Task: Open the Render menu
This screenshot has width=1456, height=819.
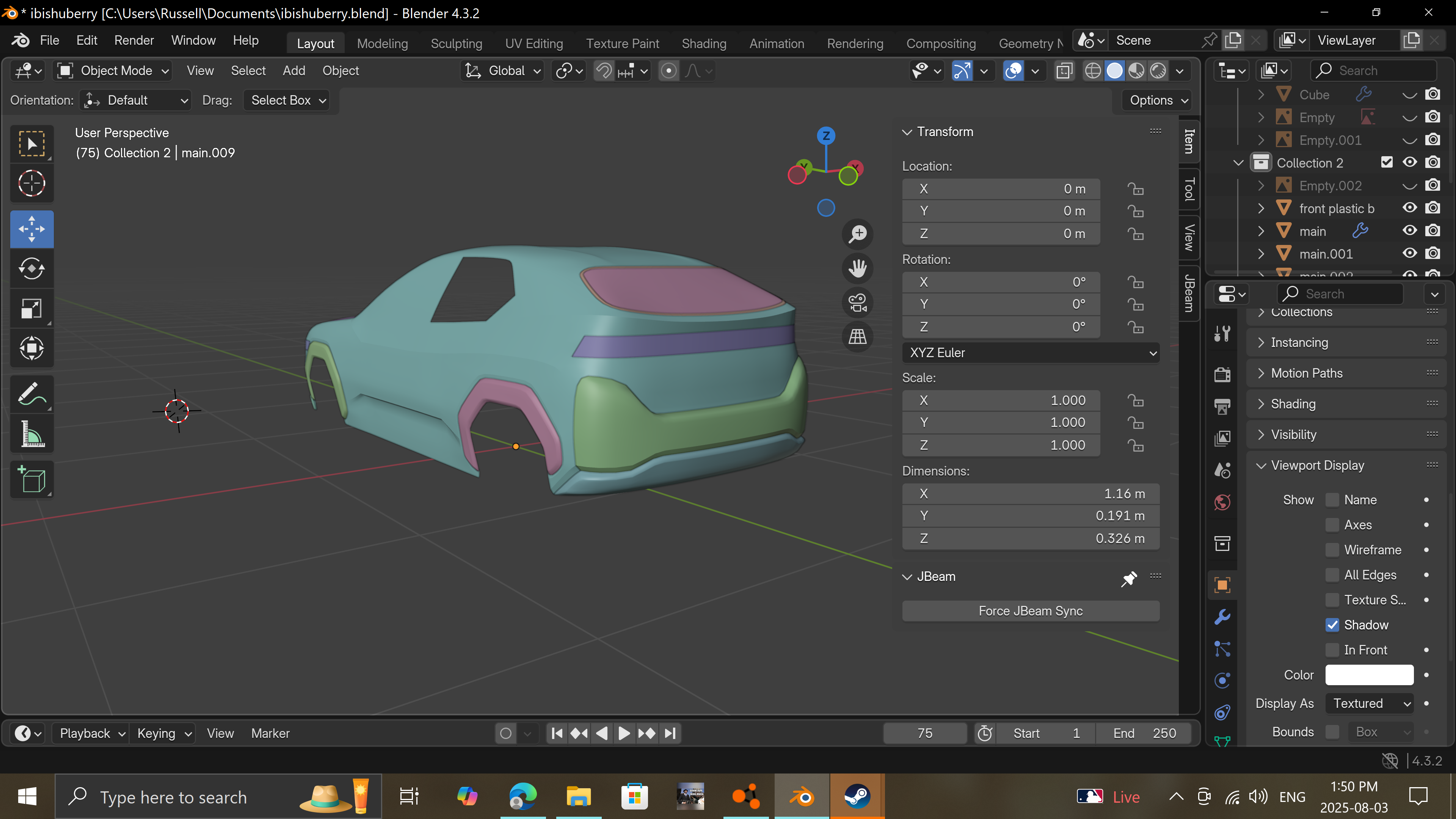Action: pyautogui.click(x=134, y=40)
